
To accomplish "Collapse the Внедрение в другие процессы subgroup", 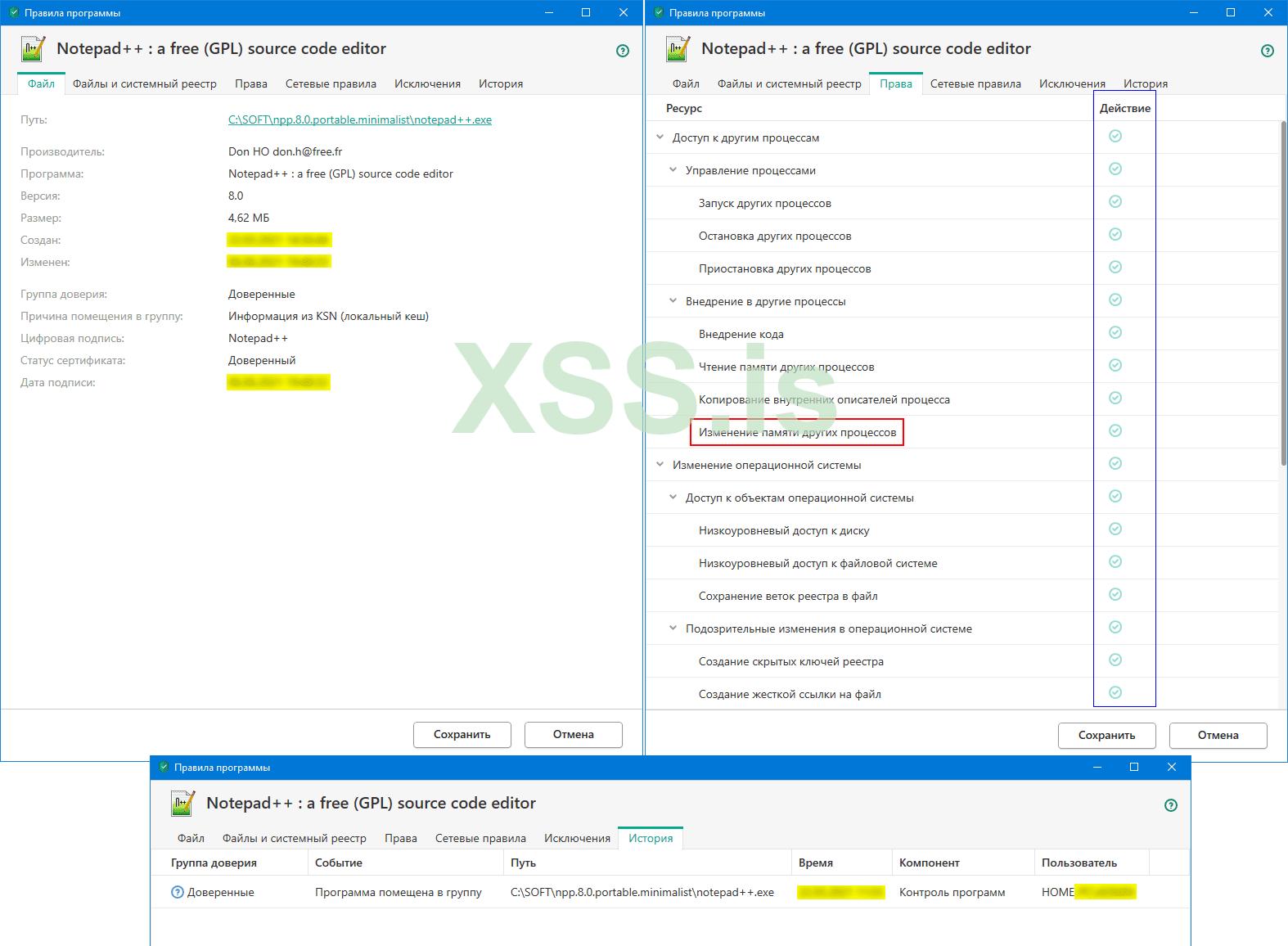I will [x=673, y=301].
